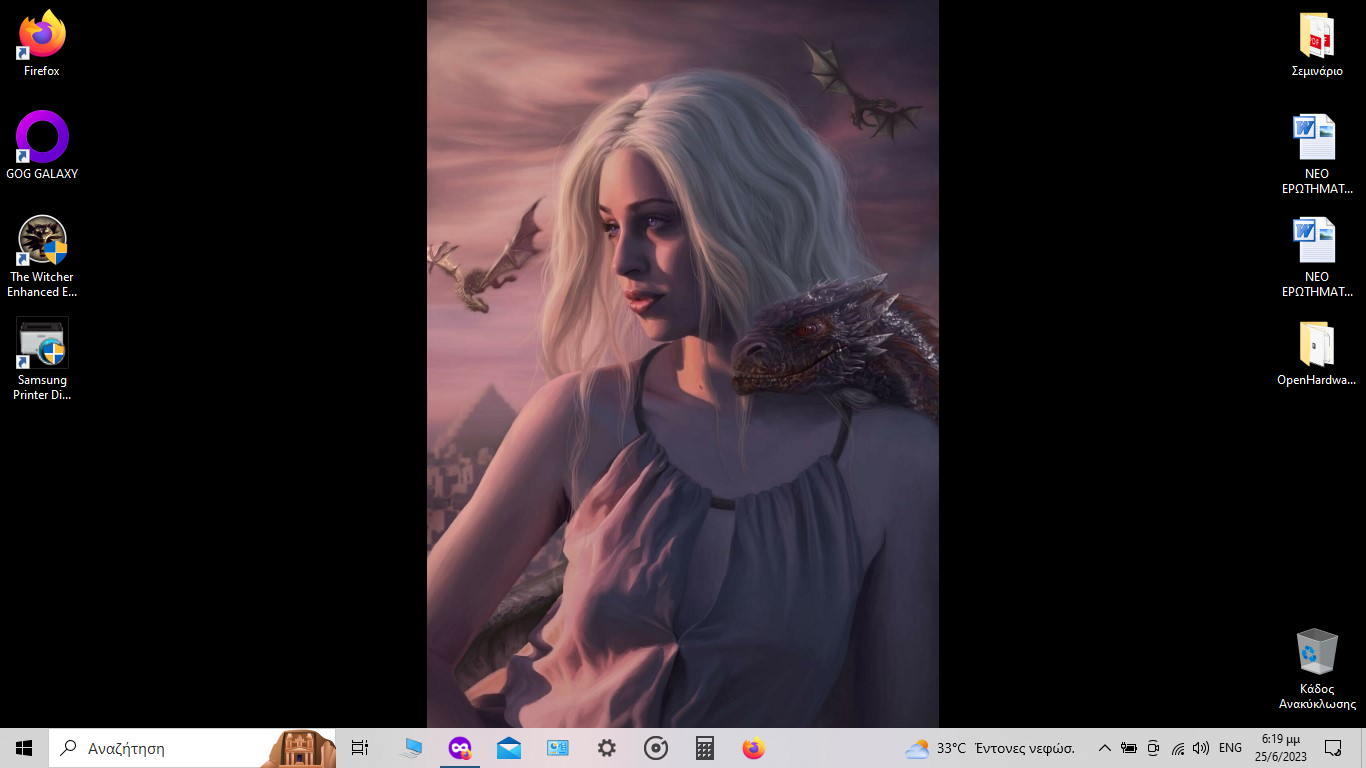
Task: Switch the ENG input language indicator
Action: pos(1230,748)
